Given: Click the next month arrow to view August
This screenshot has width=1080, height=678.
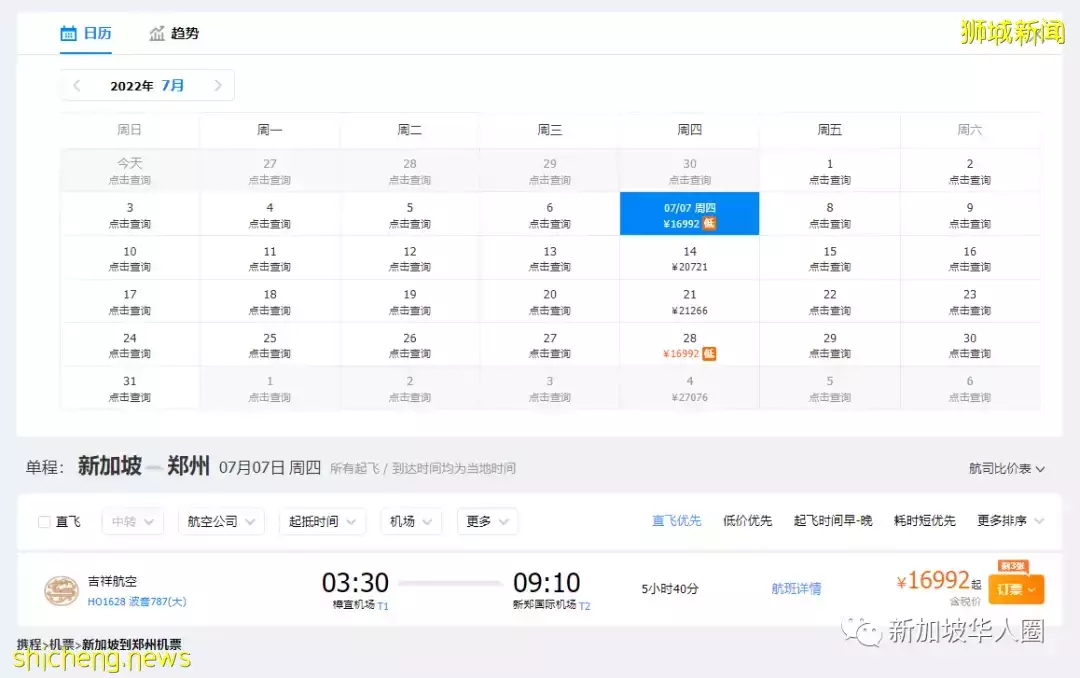Looking at the screenshot, I should (218, 85).
